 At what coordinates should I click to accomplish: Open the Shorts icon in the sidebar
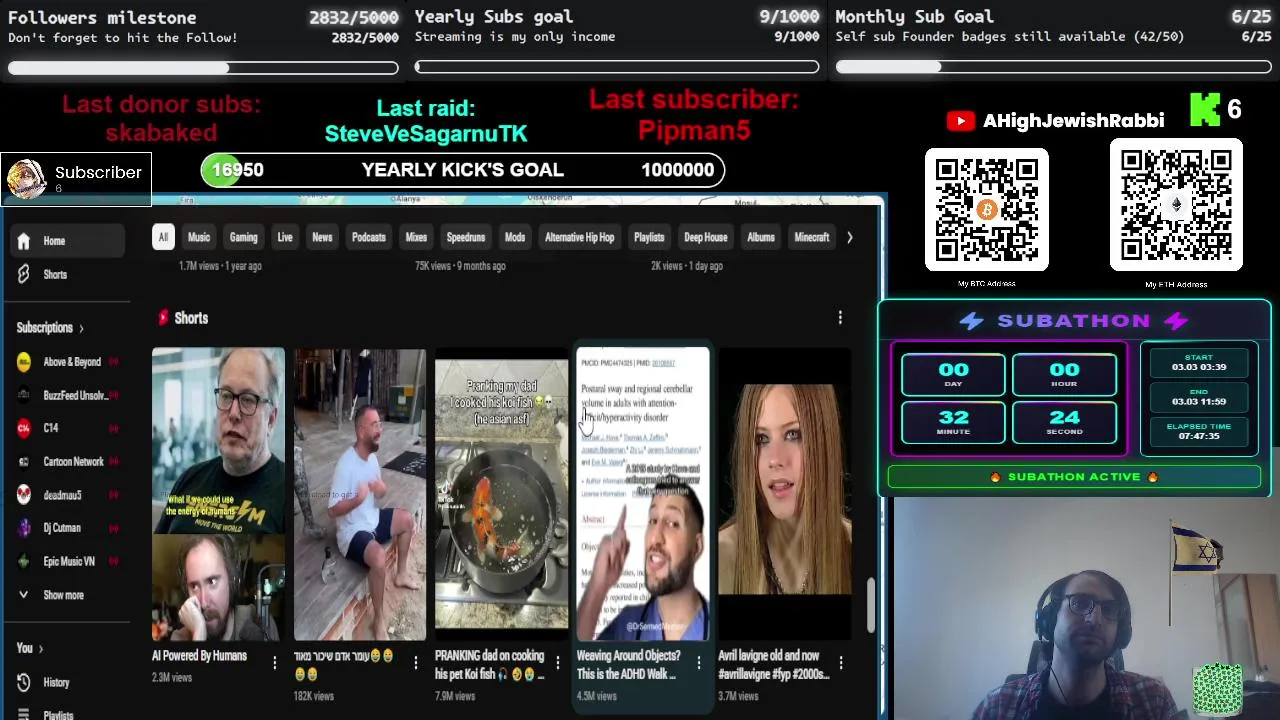click(x=24, y=274)
